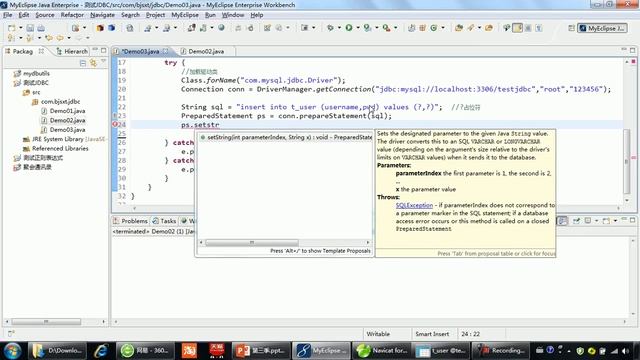Close the Demo03.java editor tab
This screenshot has width=640, height=360.
coord(166,51)
